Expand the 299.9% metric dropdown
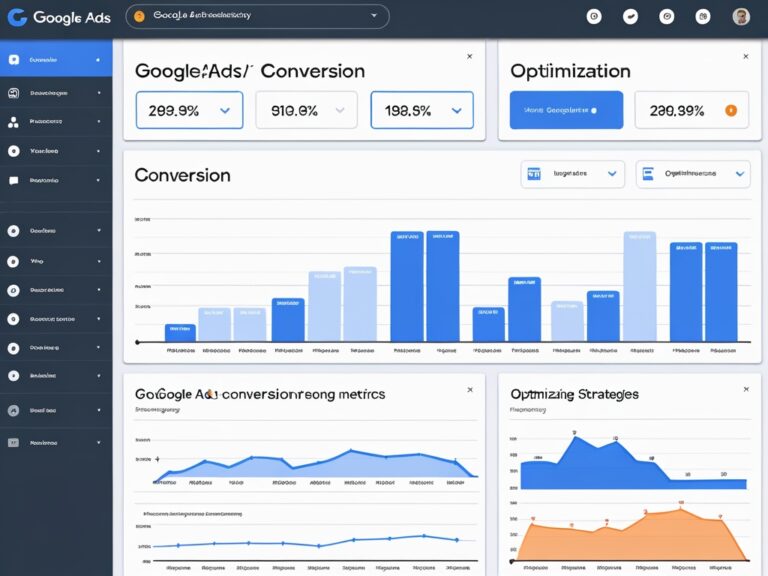The width and height of the screenshot is (768, 576). click(x=224, y=111)
